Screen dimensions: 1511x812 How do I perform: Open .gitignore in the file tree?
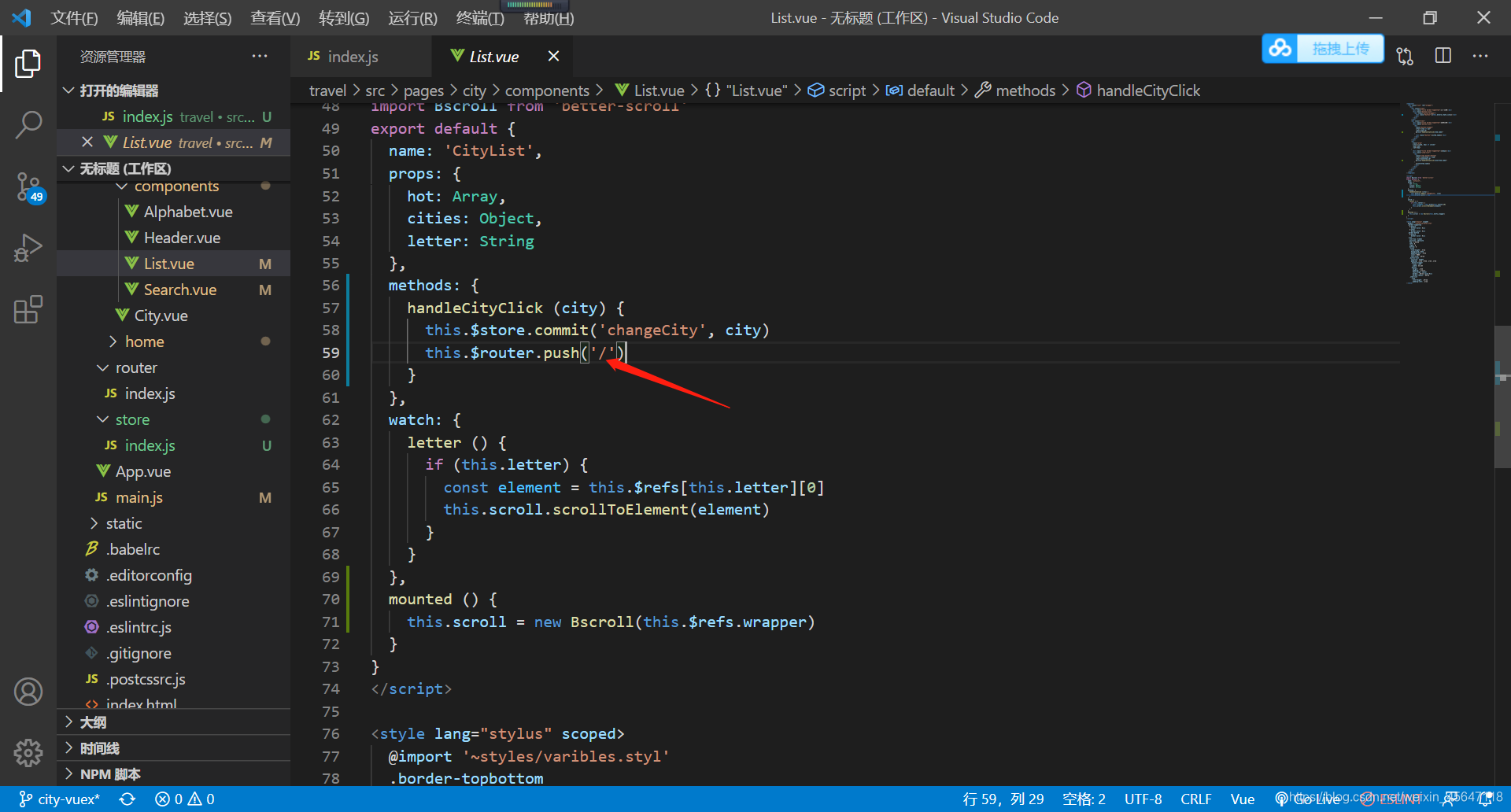[173, 653]
